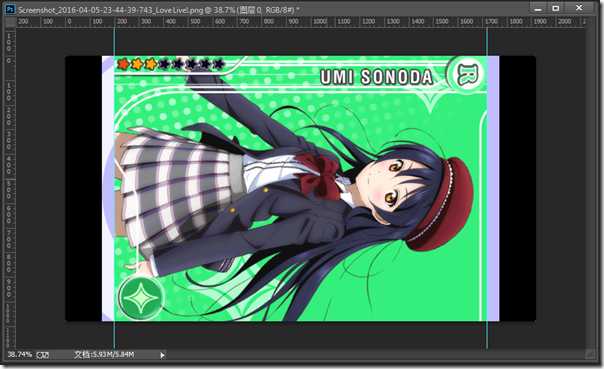
Task: Click the resize grip in bottom-right corner
Action: point(590,354)
